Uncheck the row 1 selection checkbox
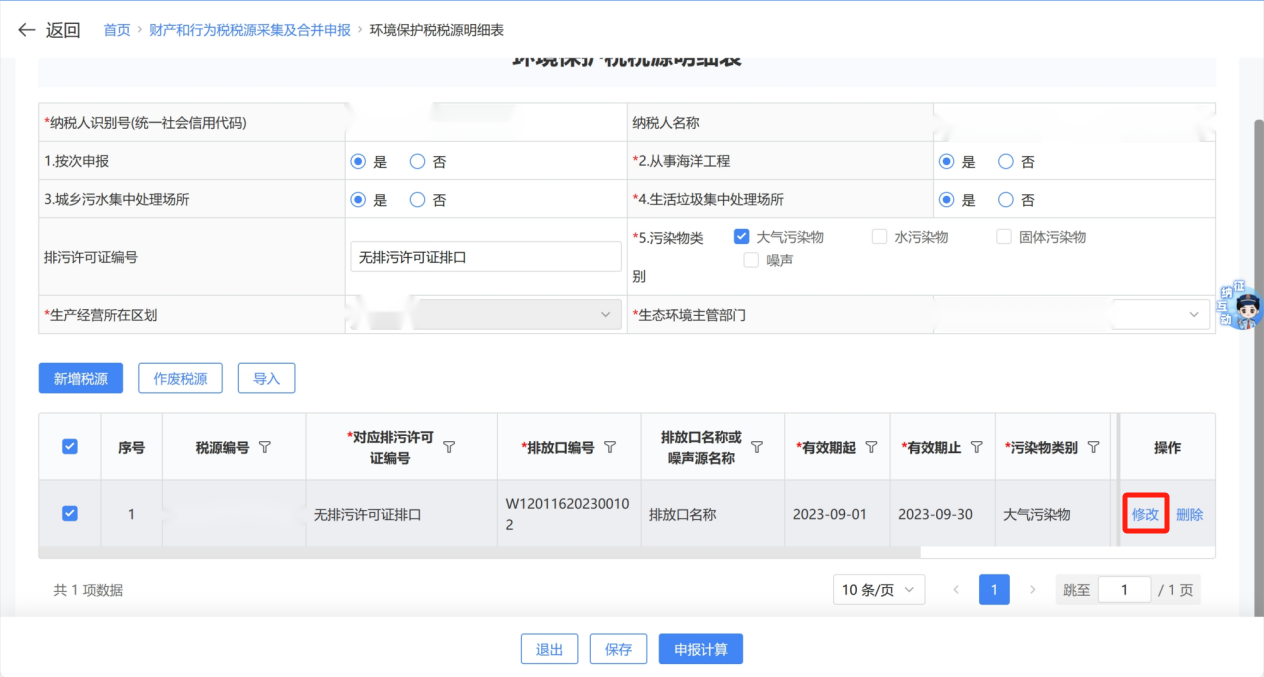The image size is (1264, 677). click(70, 514)
